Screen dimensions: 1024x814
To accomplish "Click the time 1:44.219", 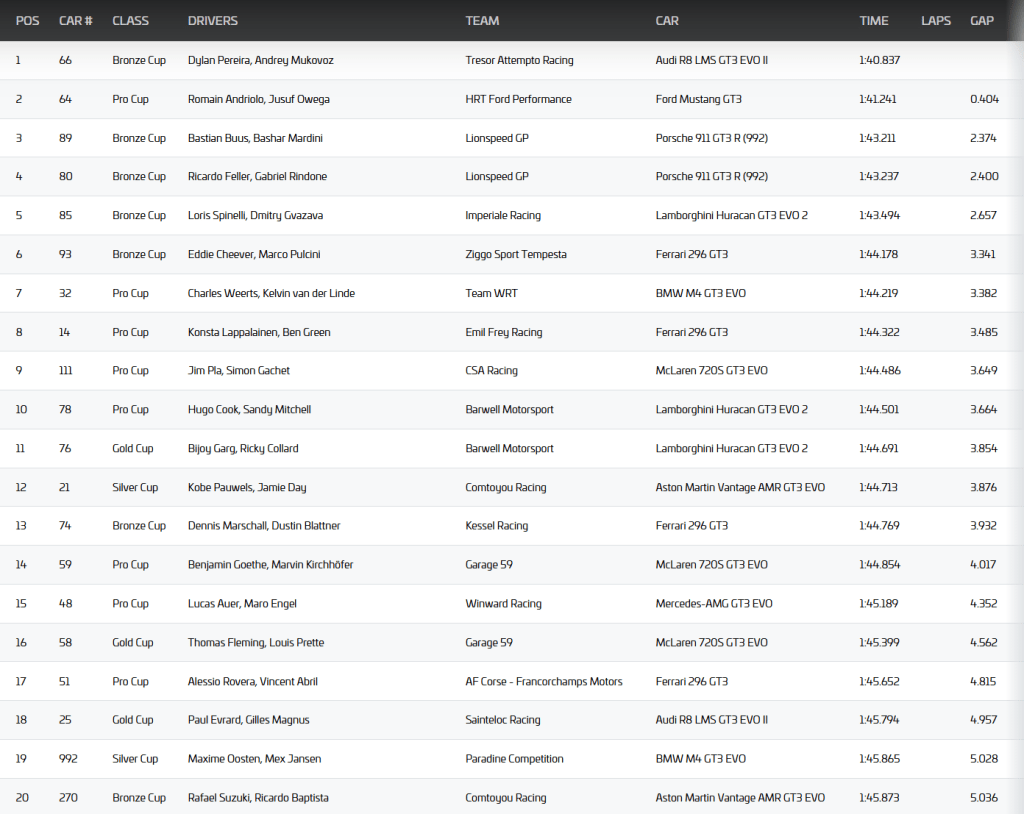I will click(x=878, y=293).
